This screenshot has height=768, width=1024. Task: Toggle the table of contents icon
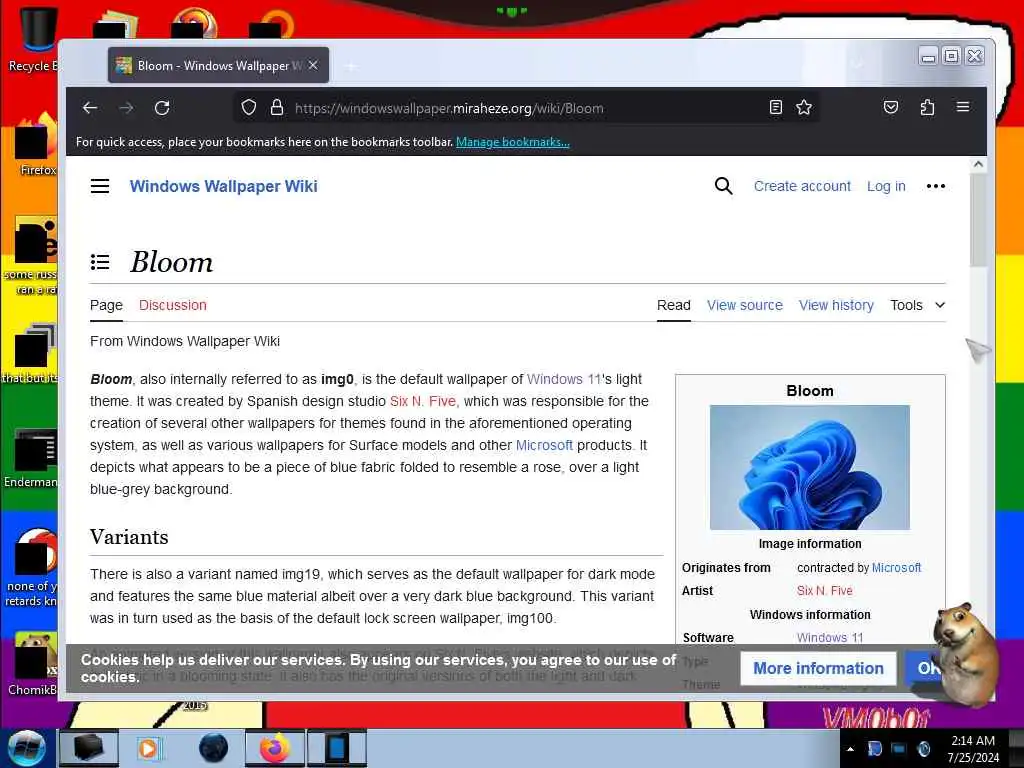100,262
